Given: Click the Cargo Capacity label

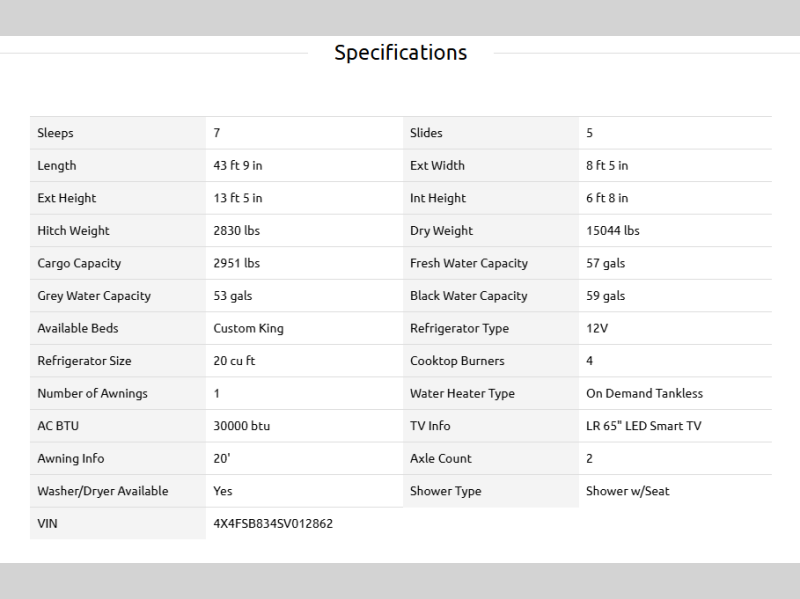Looking at the screenshot, I should pos(79,264).
